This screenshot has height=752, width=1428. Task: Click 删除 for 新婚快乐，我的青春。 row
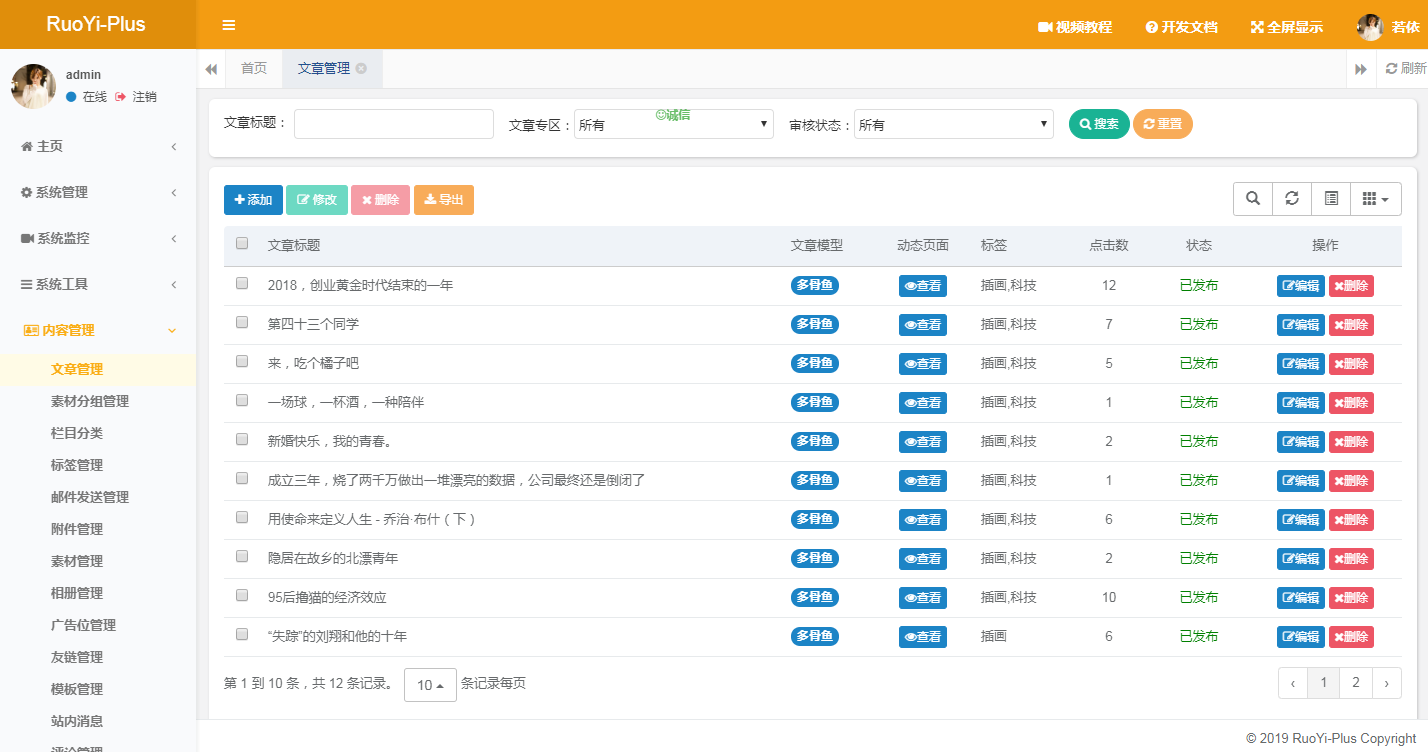coord(1351,442)
